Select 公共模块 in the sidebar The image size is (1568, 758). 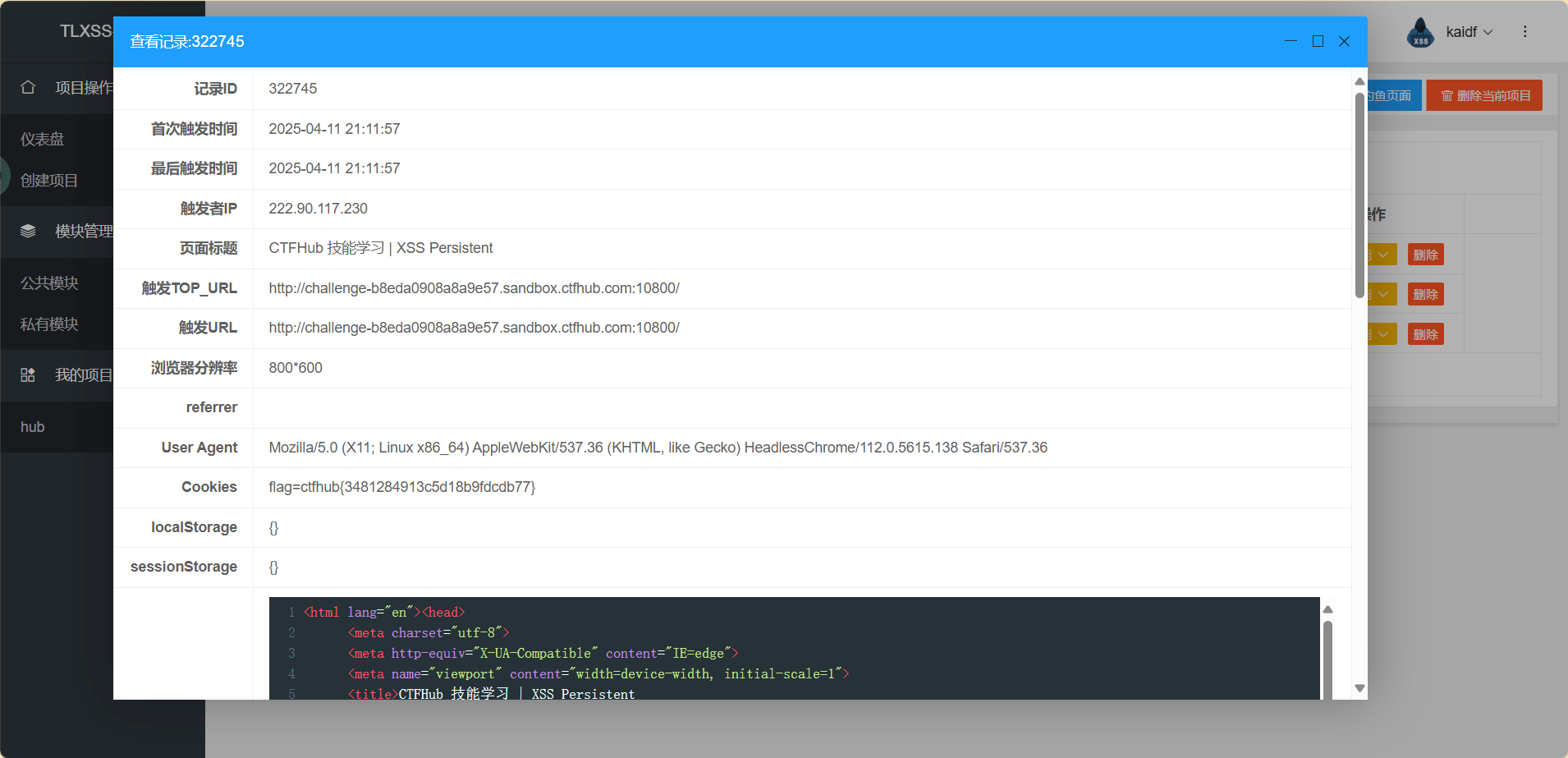point(49,283)
